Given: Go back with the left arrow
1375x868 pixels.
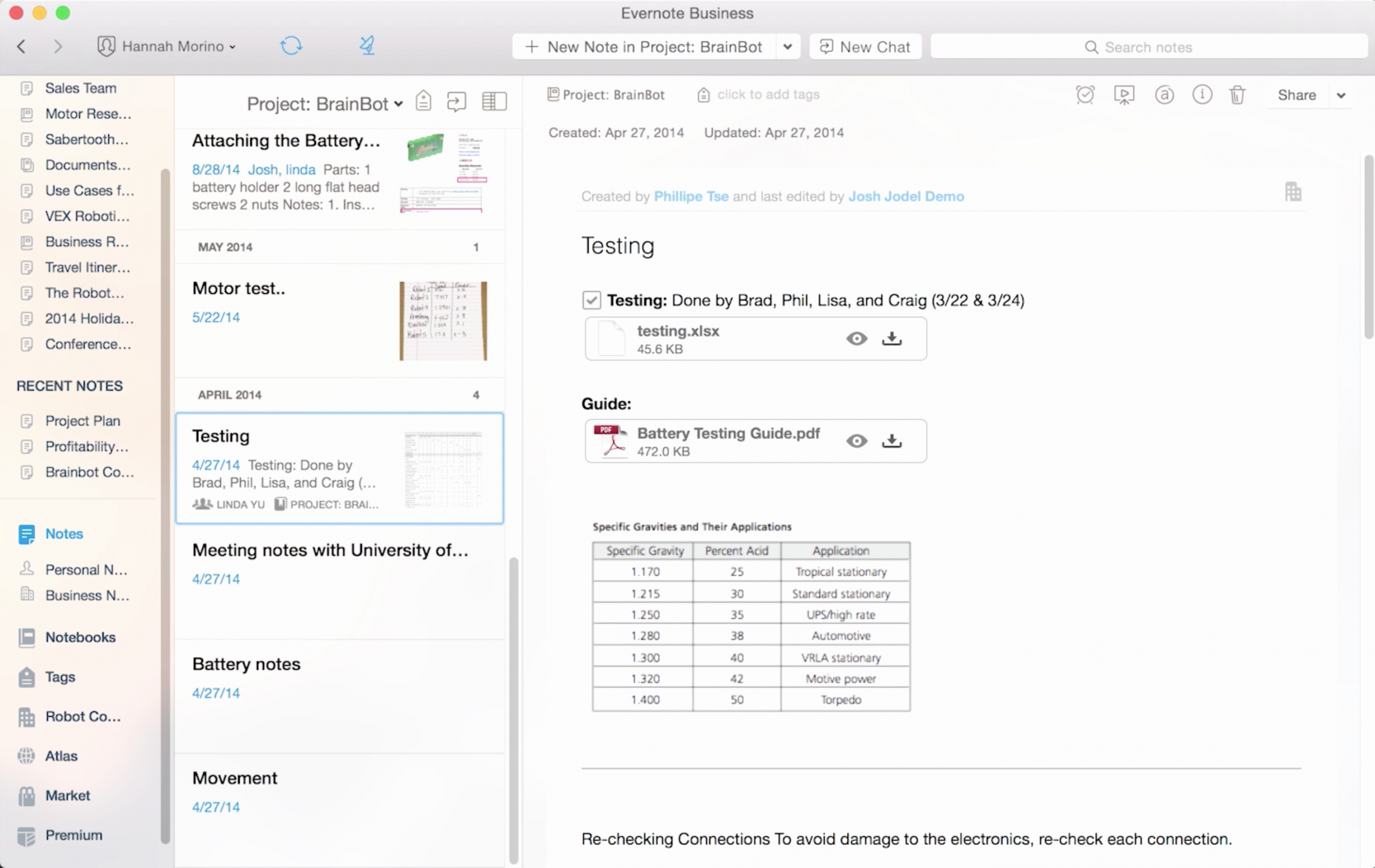Looking at the screenshot, I should tap(21, 46).
